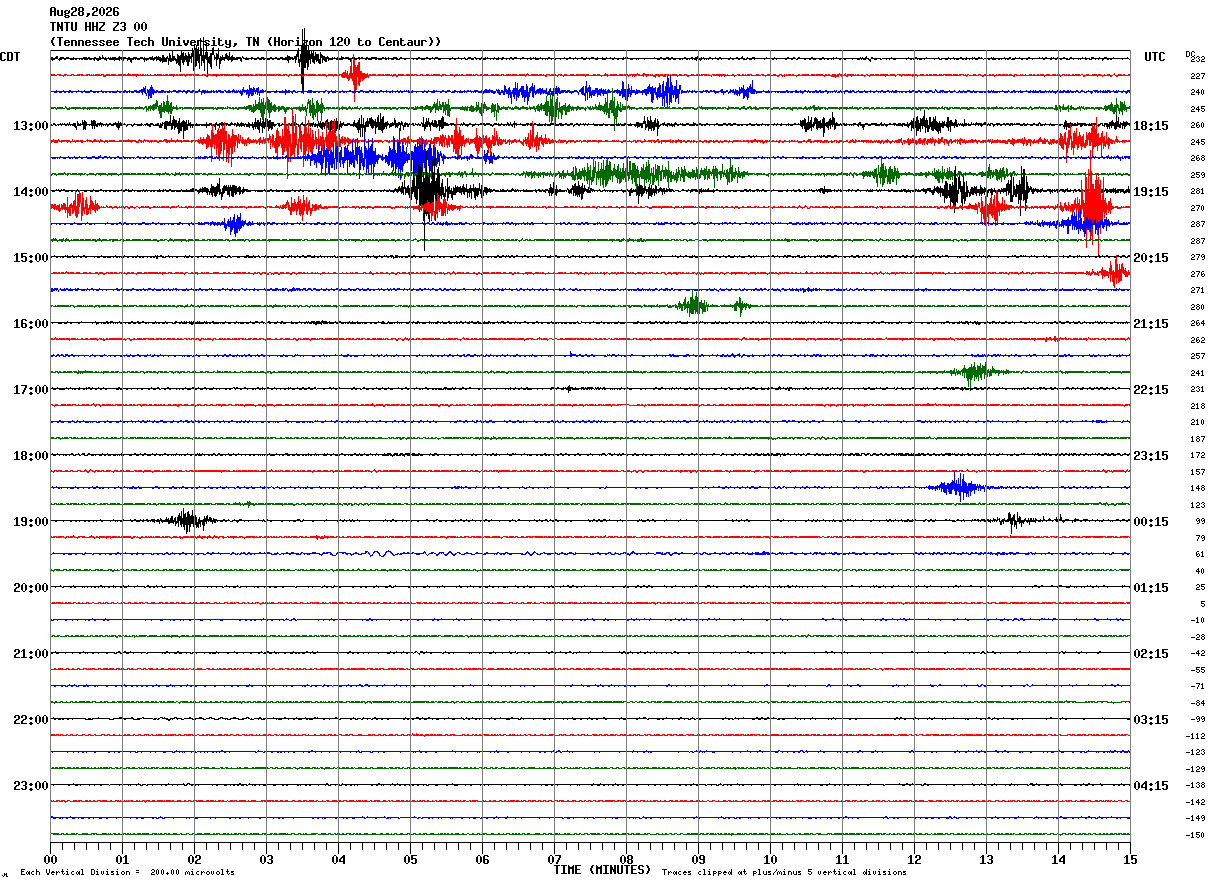1210x886 pixels.
Task: Select the 13:00 CDT time label
Action: pos(31,126)
